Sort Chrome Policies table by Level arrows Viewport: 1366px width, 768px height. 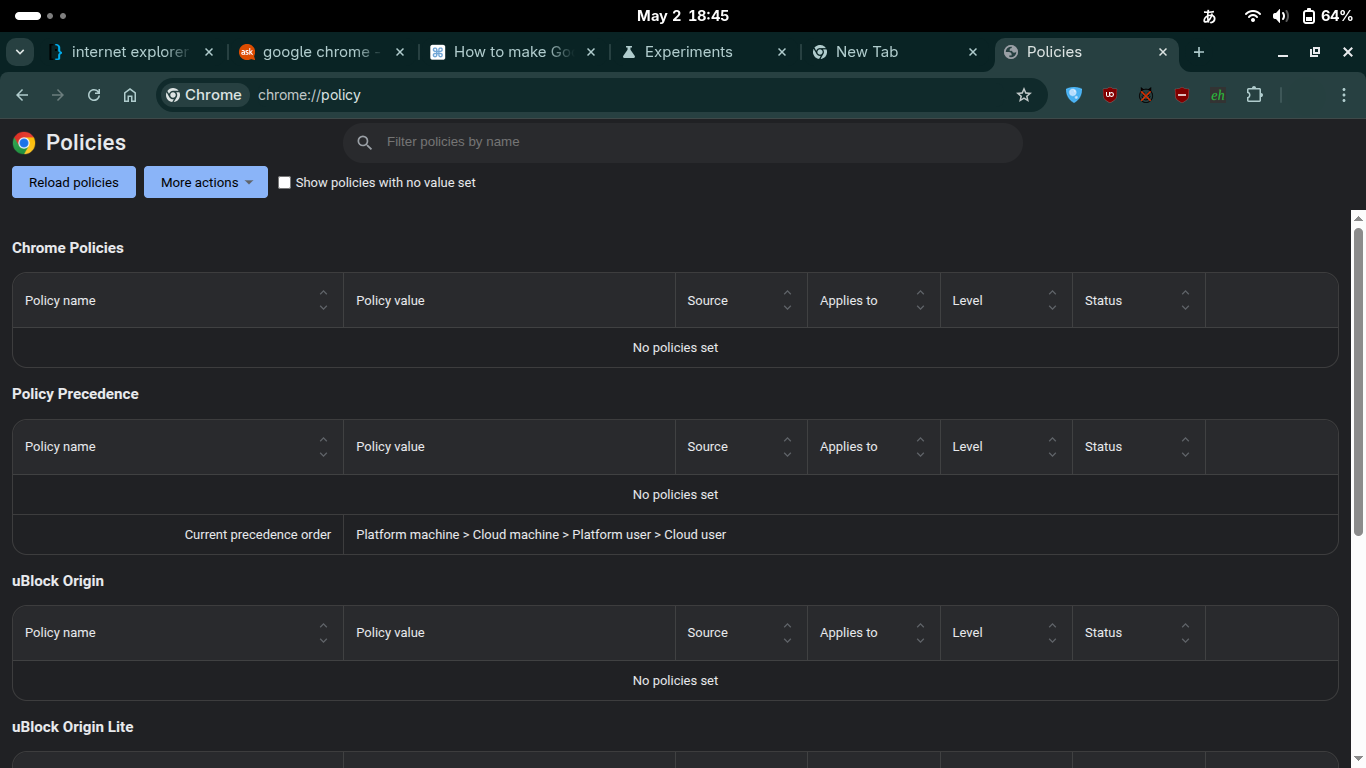[1052, 300]
